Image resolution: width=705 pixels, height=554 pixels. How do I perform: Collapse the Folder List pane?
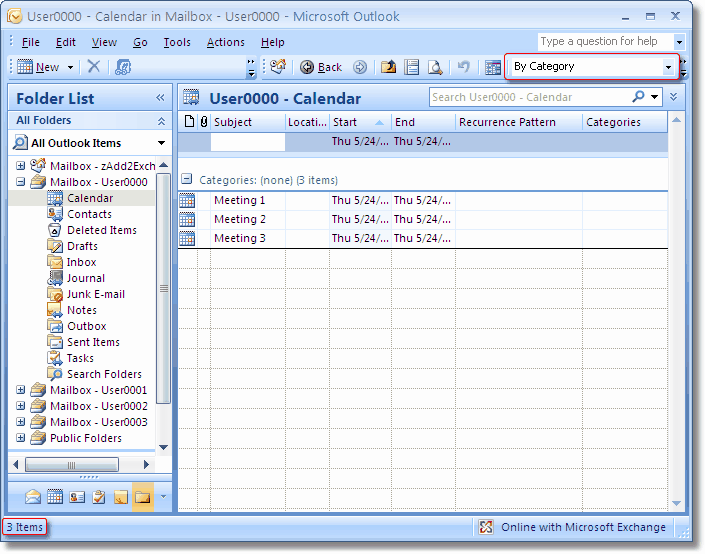[x=161, y=98]
